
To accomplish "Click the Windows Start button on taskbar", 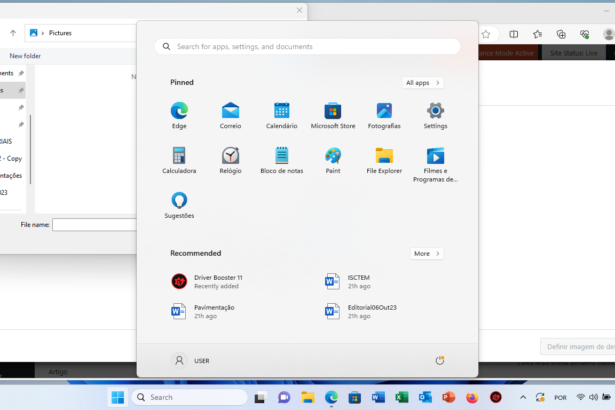I will tap(118, 397).
